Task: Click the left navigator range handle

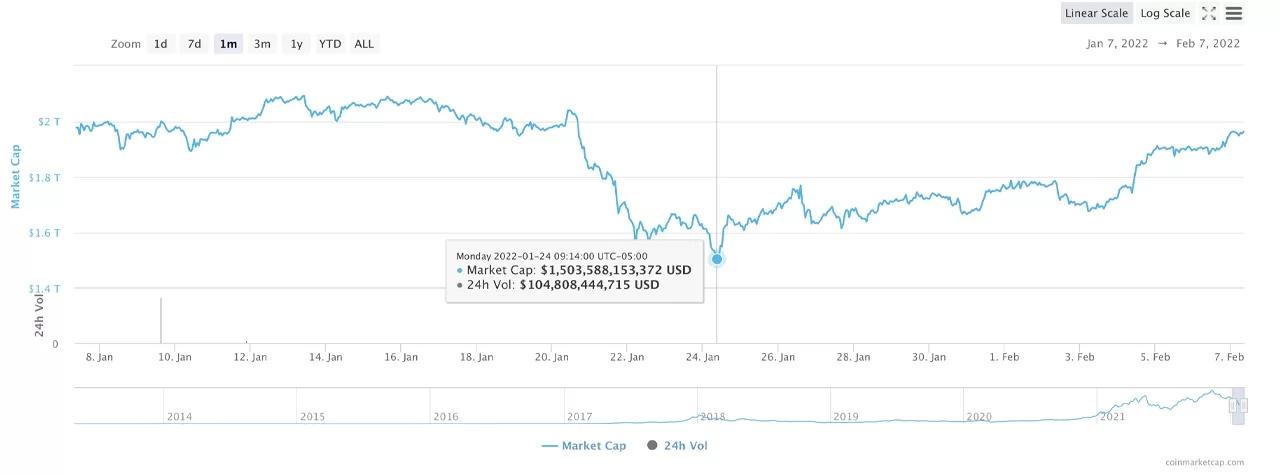Action: tap(1233, 405)
